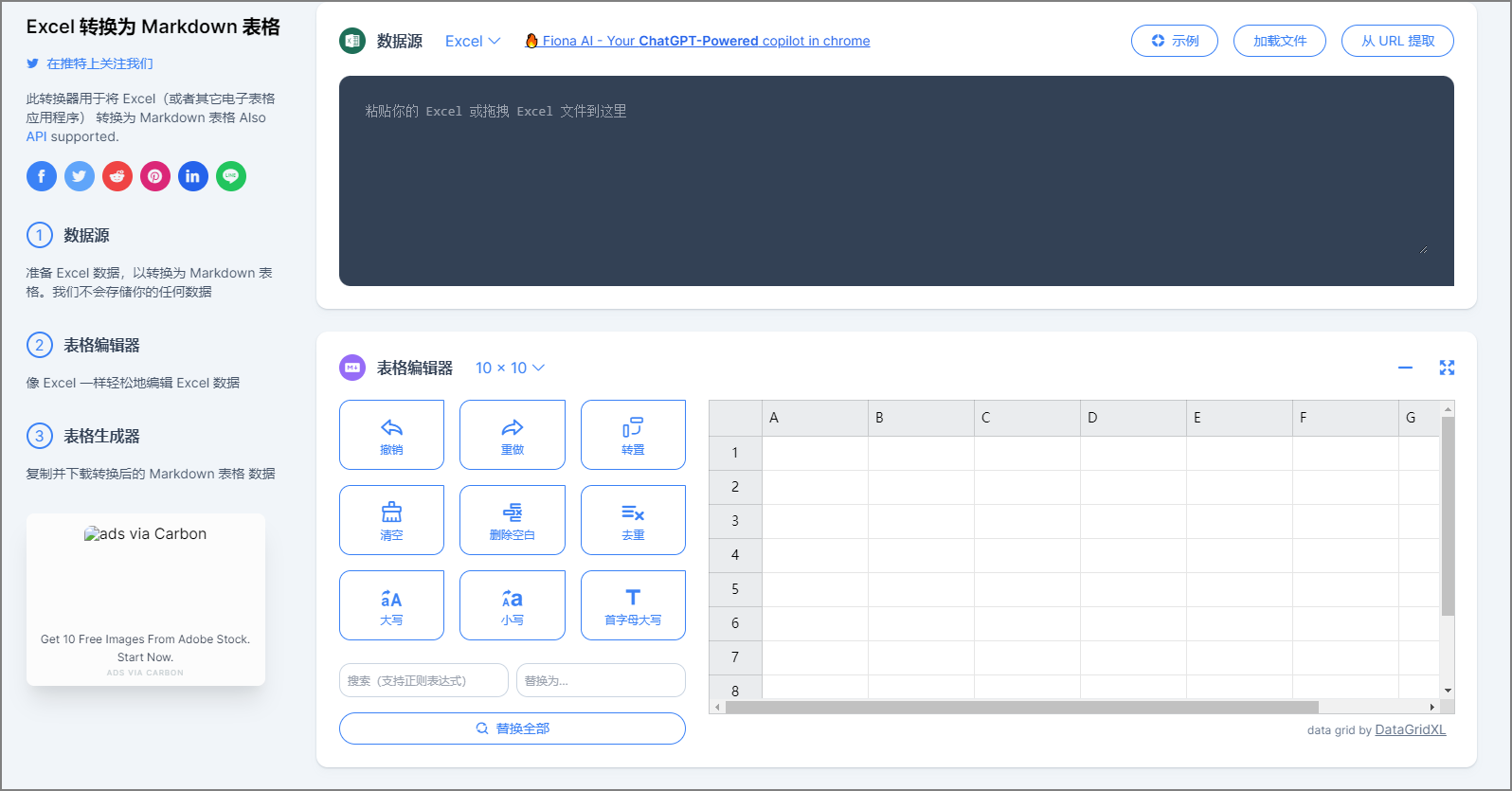Focus the Excel paste text area

tap(896, 181)
